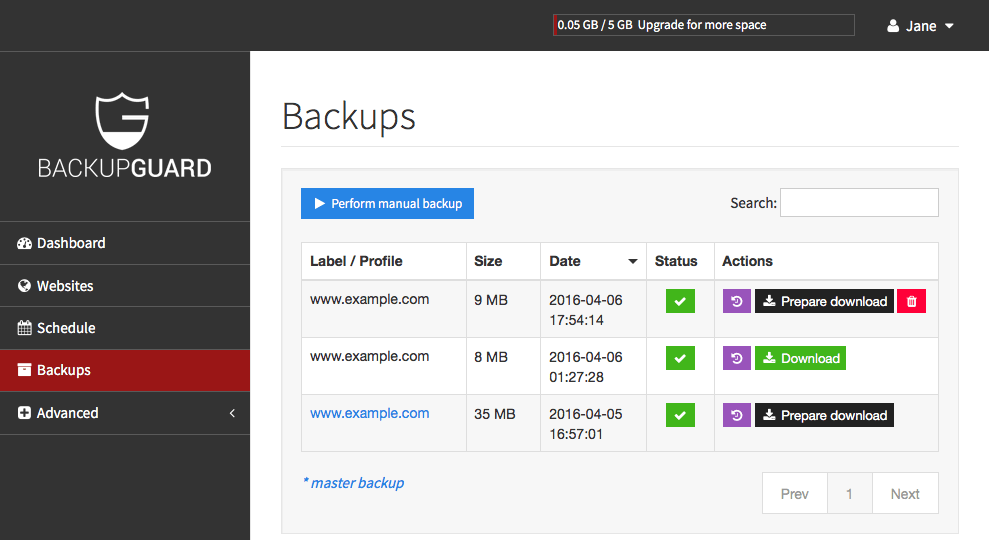Sort by the Status column header

click(680, 261)
